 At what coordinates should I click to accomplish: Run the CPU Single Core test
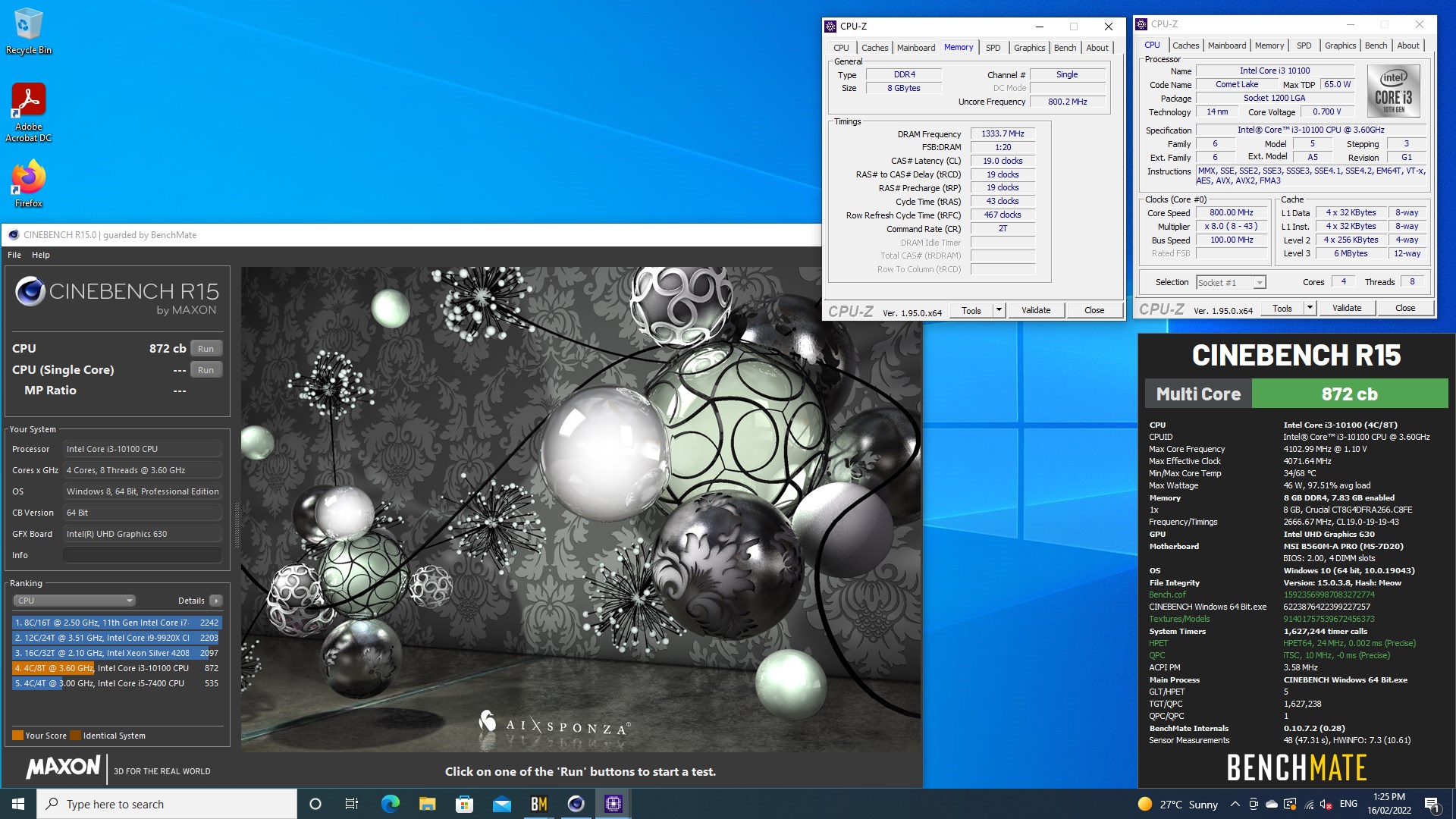206,370
